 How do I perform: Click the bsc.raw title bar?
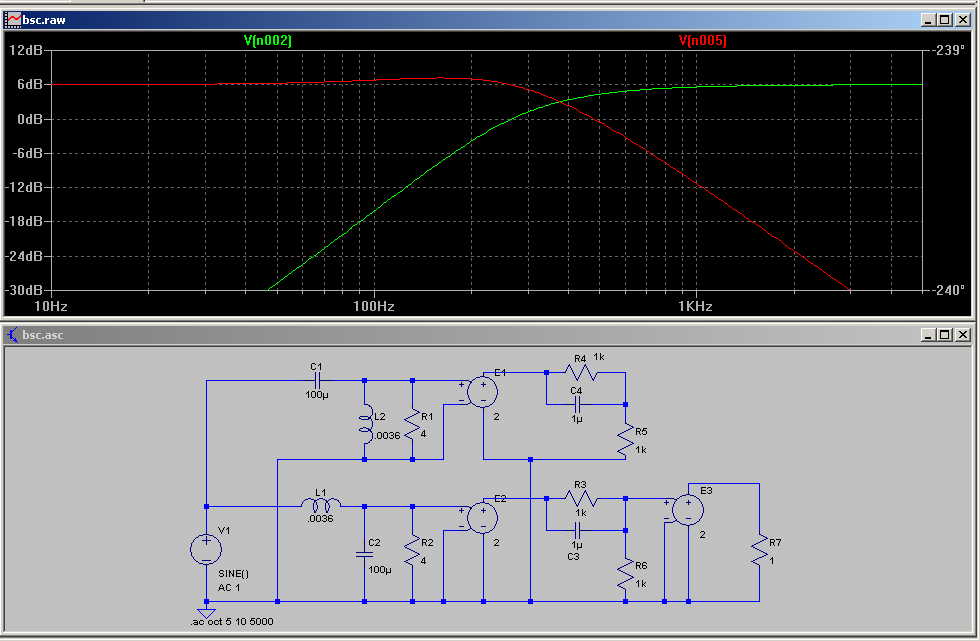488,20
